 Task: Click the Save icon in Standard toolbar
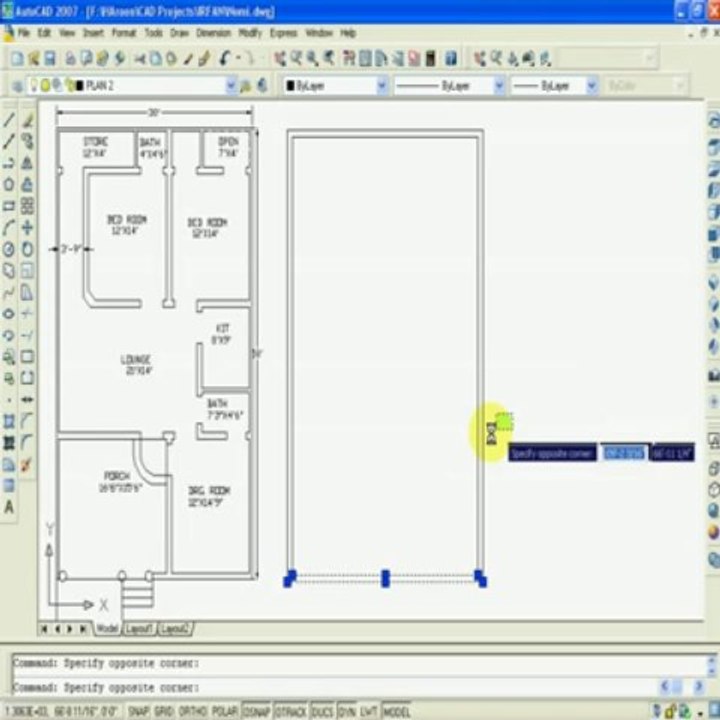coord(50,59)
